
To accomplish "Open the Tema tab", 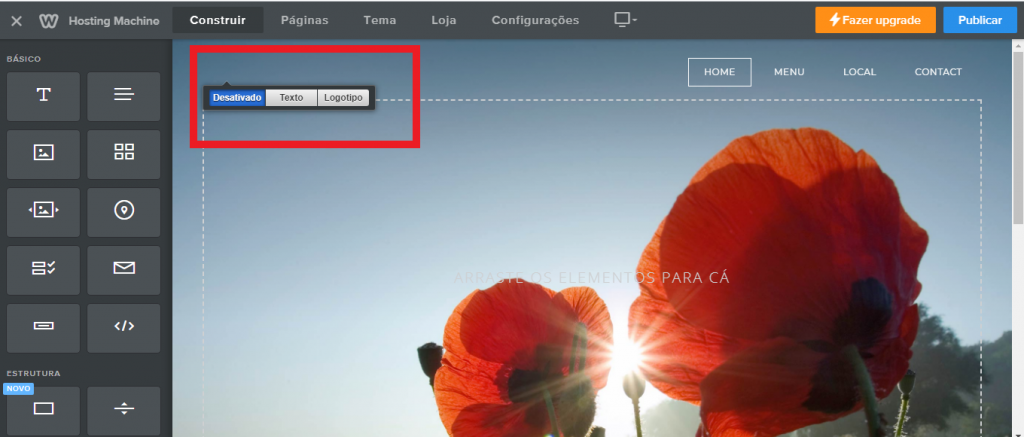I will 379,20.
